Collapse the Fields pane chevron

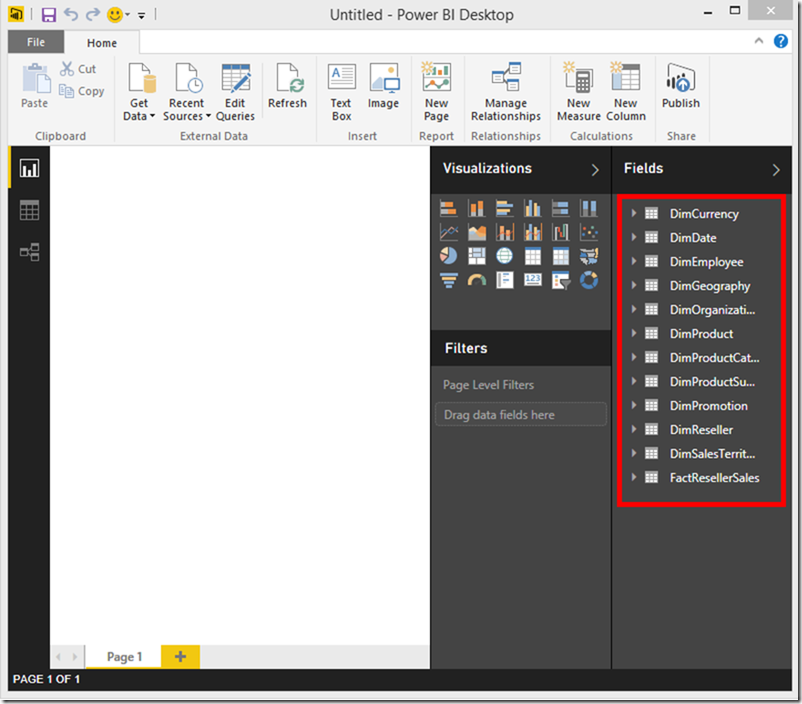click(x=776, y=170)
